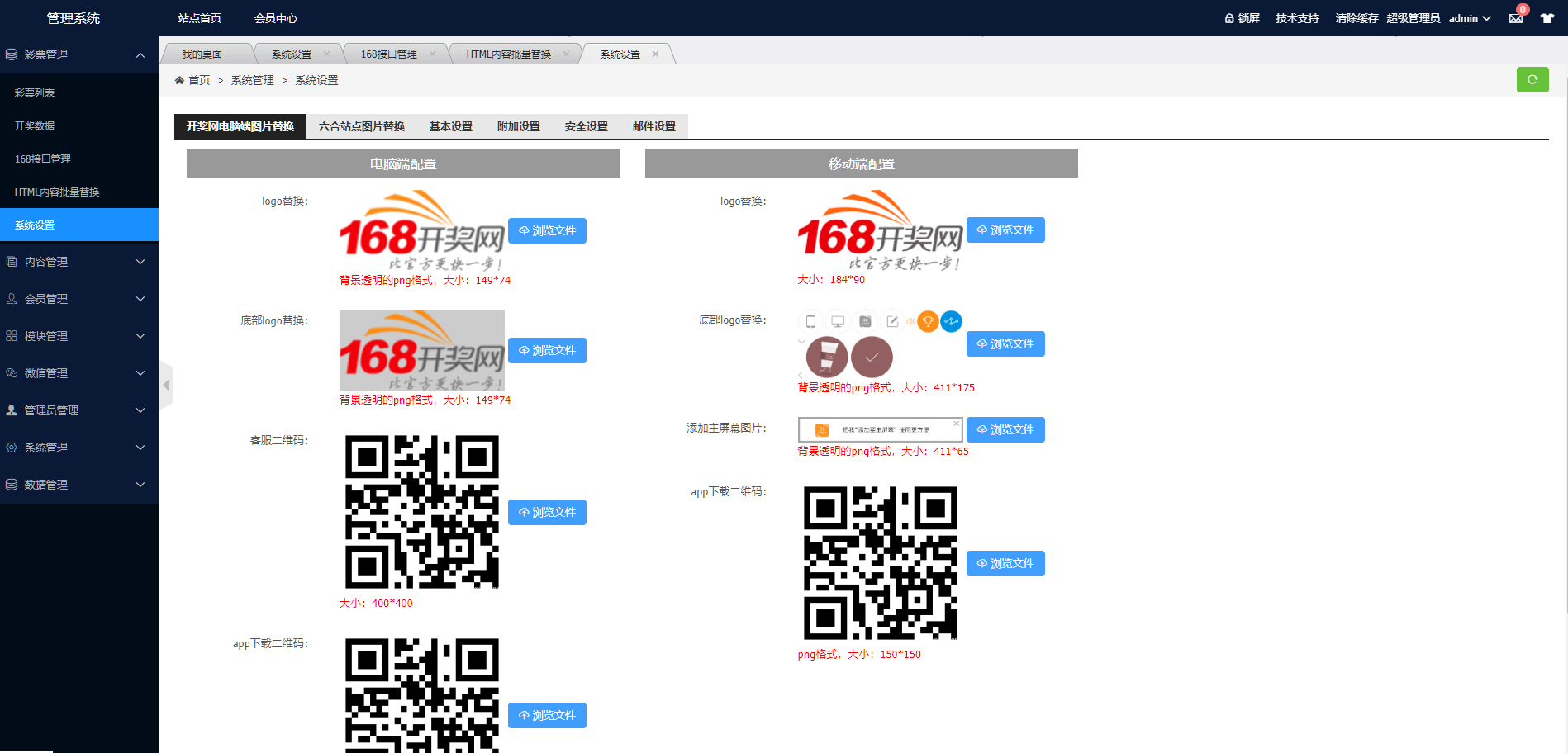Click 清除缓存 in the top bar
This screenshot has height=753, width=1568.
[1356, 18]
